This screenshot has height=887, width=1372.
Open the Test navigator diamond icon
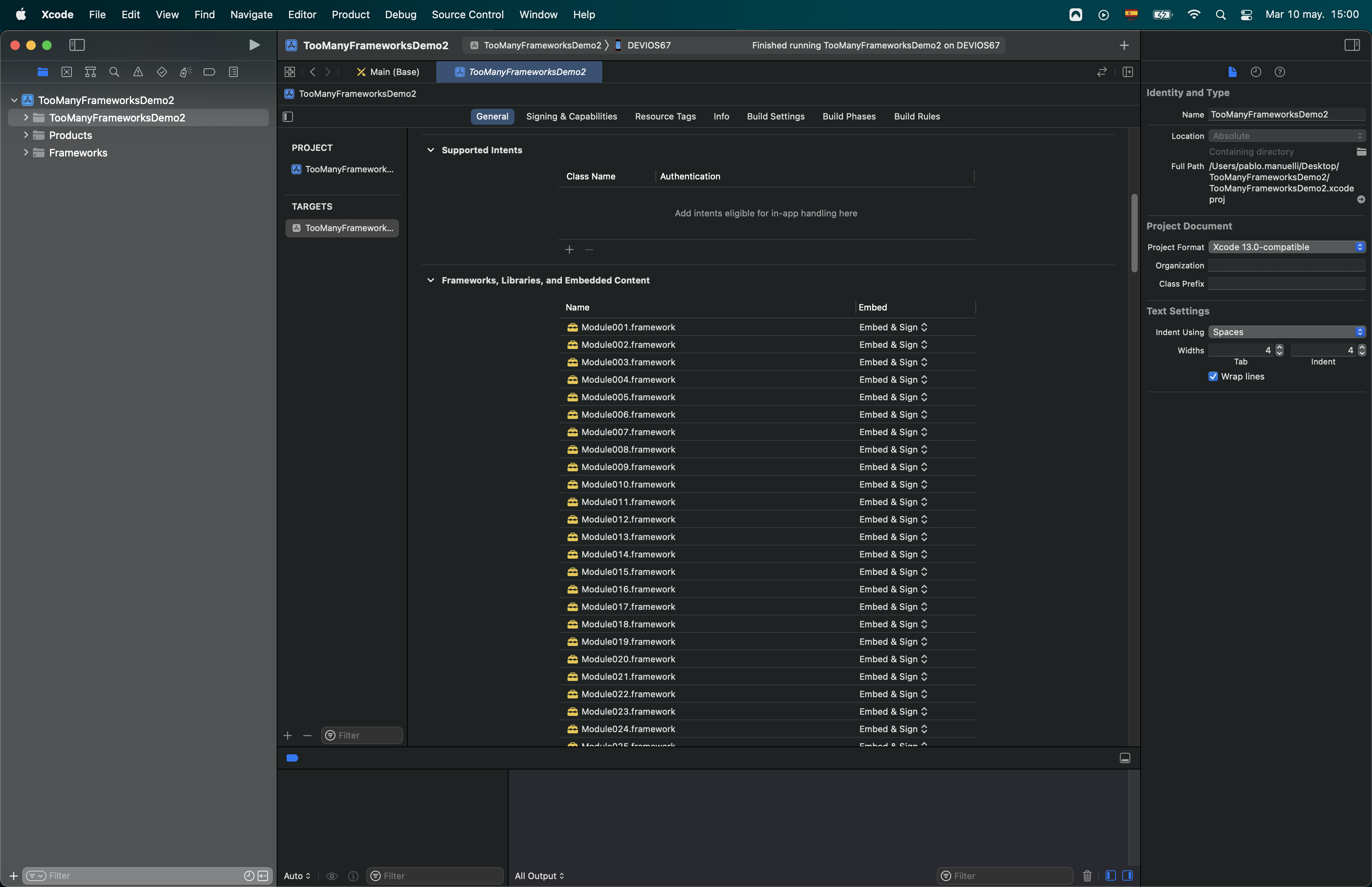click(x=162, y=72)
